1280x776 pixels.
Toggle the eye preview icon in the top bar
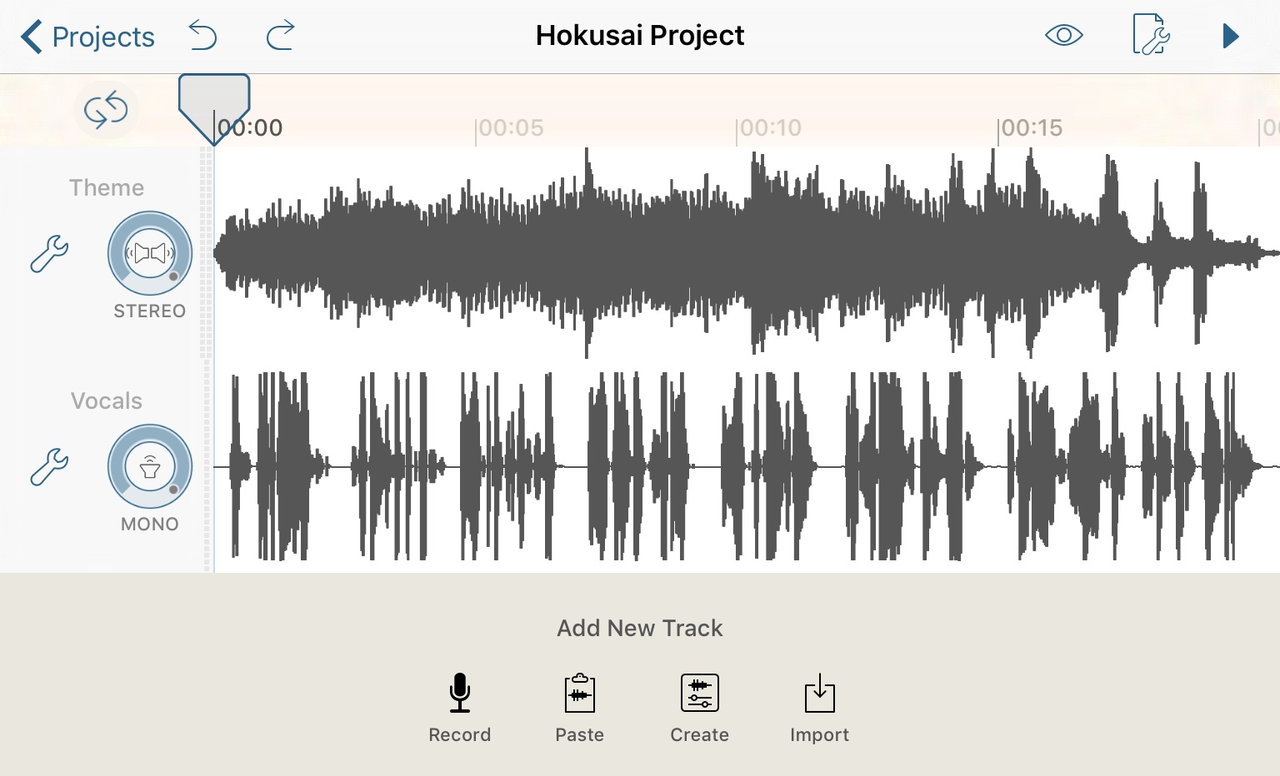[1063, 35]
